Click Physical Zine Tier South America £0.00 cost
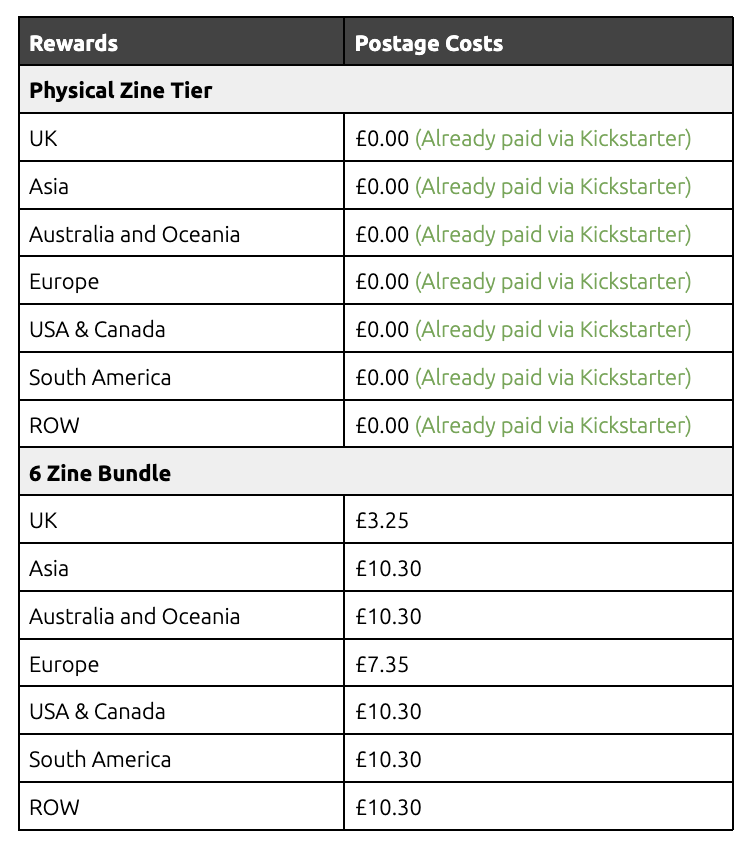754x848 pixels. click(x=382, y=377)
